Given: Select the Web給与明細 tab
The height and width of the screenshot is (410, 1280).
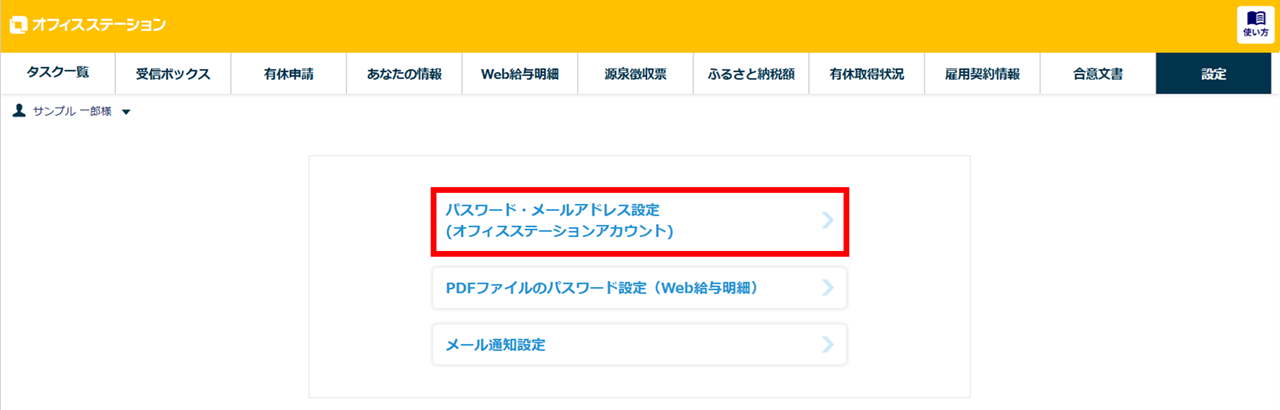Looking at the screenshot, I should (x=520, y=74).
